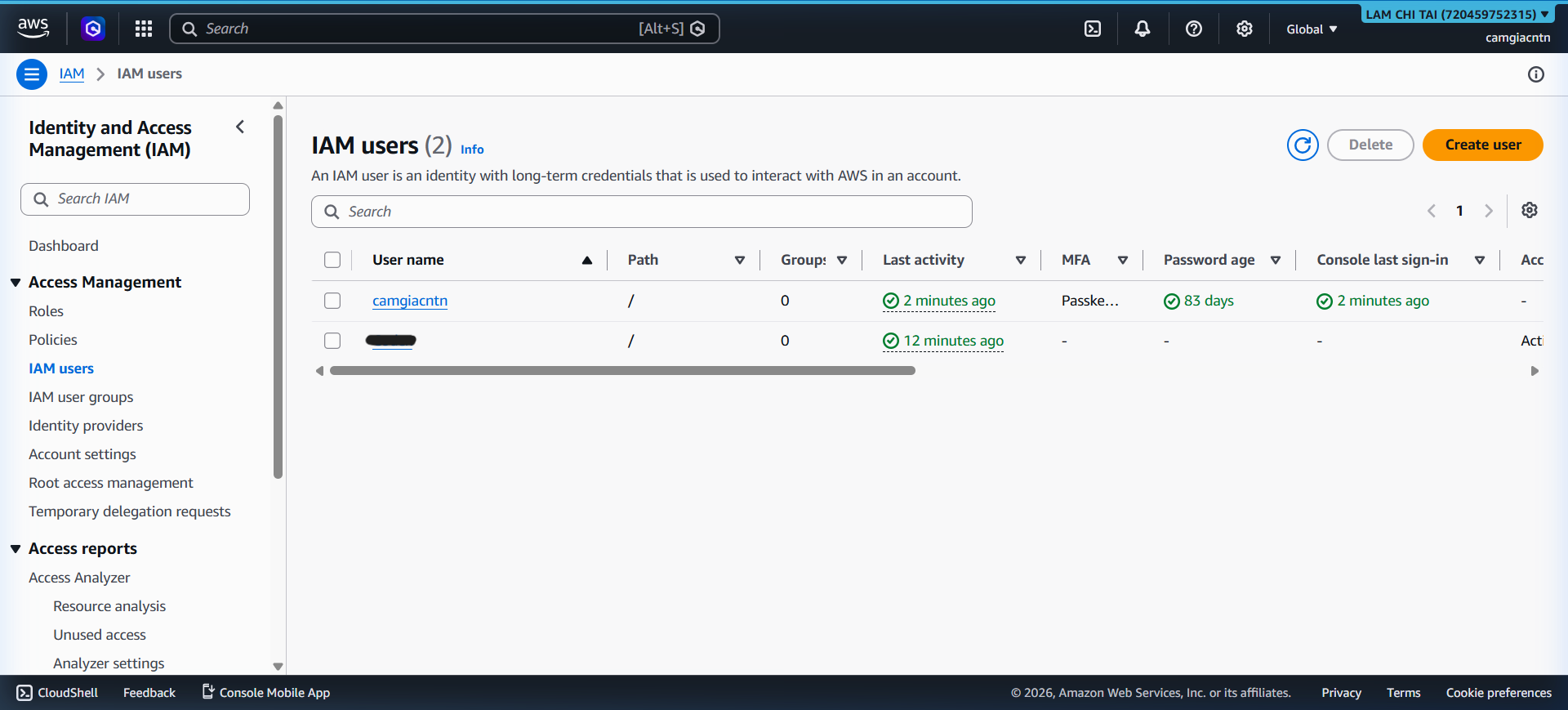This screenshot has width=1568, height=710.
Task: Open Roles in the sidebar
Action: point(46,311)
